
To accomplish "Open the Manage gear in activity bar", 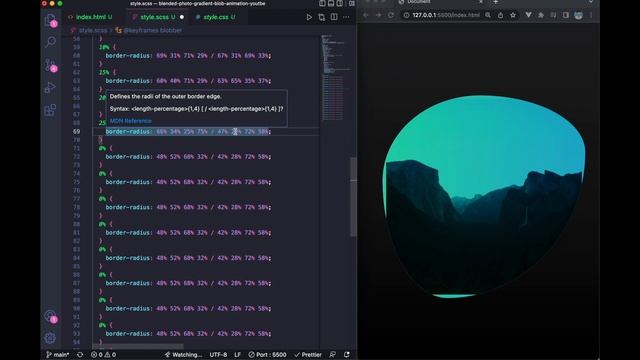I will pos(50,338).
